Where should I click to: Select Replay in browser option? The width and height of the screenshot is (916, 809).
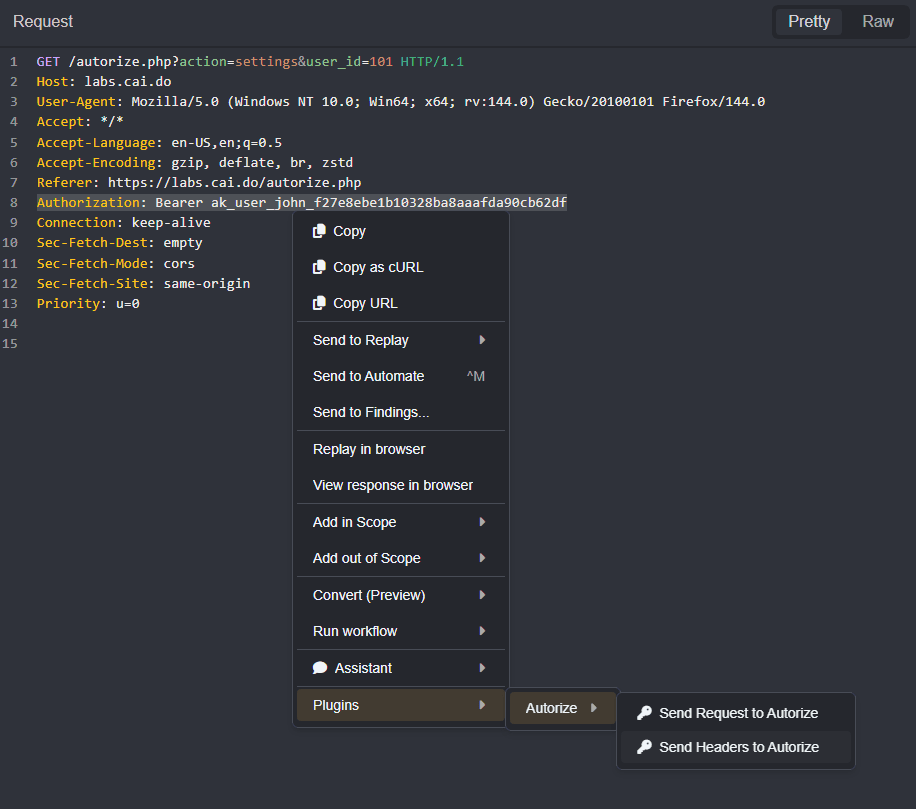click(369, 449)
